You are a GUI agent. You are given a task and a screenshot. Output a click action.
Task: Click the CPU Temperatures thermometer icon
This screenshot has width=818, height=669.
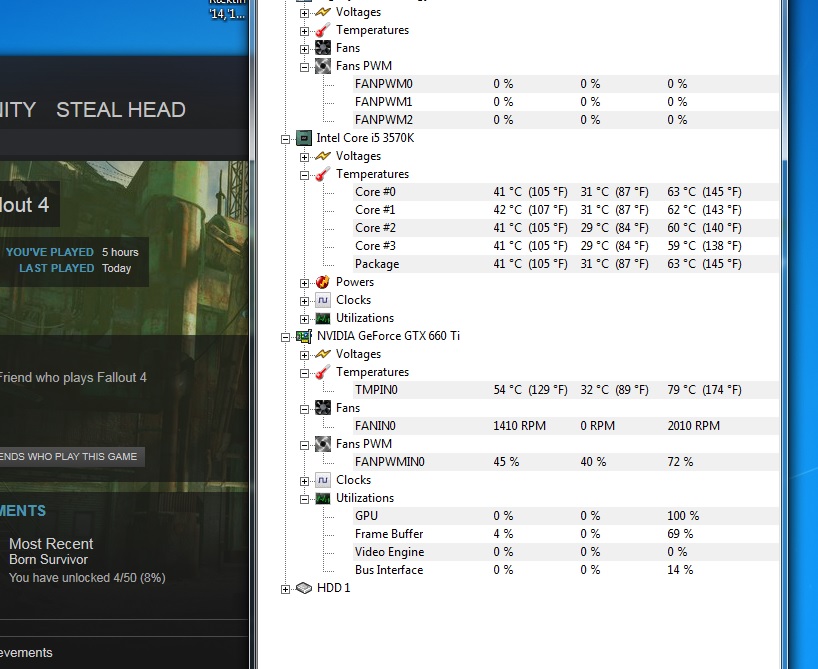[323, 174]
